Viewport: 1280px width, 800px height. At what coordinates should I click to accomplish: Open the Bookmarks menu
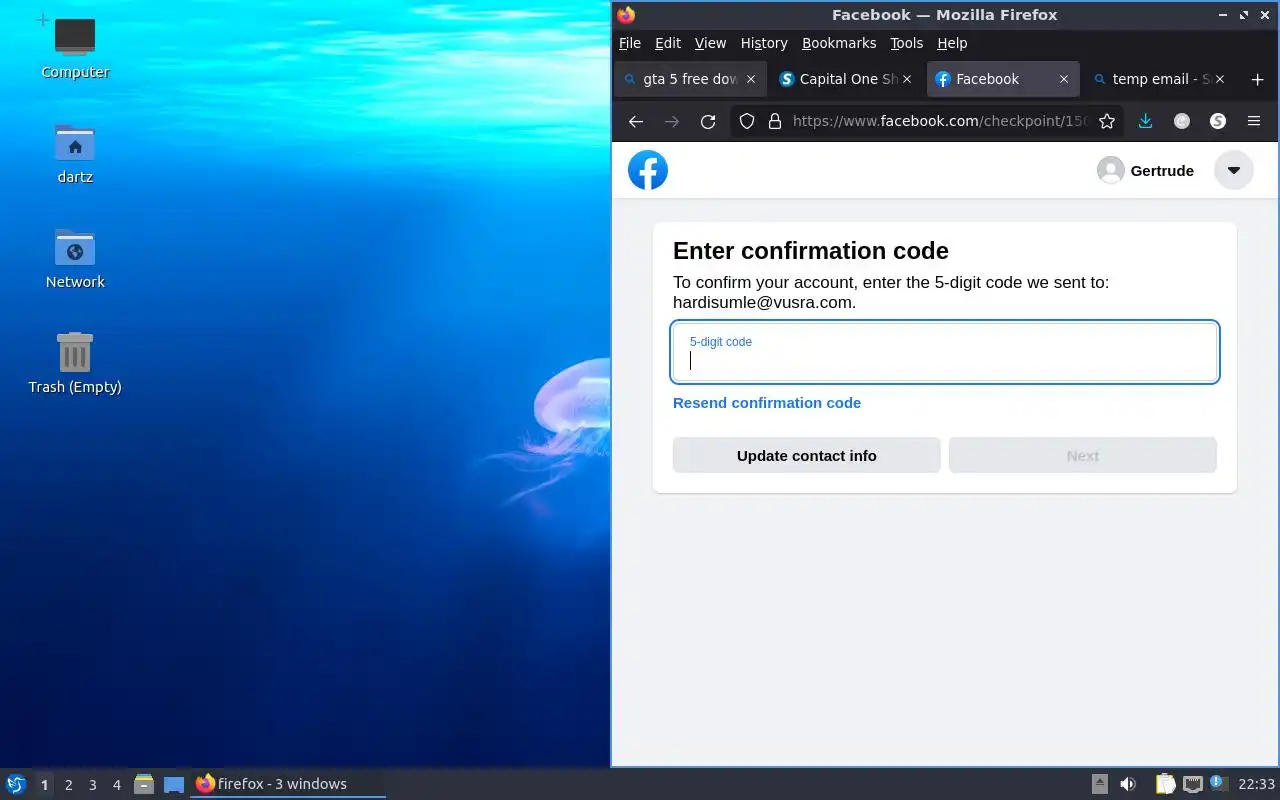coord(839,43)
